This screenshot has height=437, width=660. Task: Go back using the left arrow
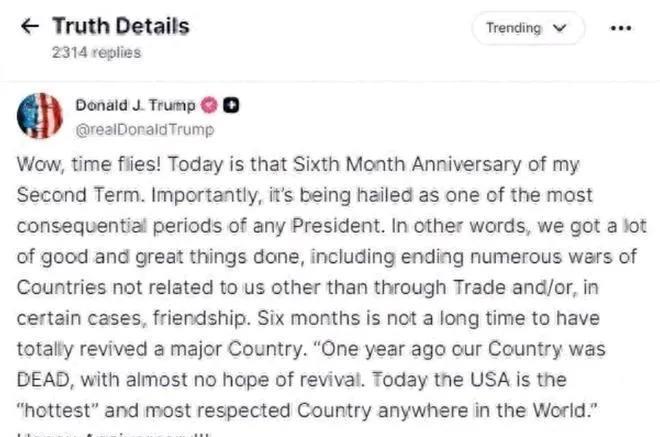[x=27, y=27]
